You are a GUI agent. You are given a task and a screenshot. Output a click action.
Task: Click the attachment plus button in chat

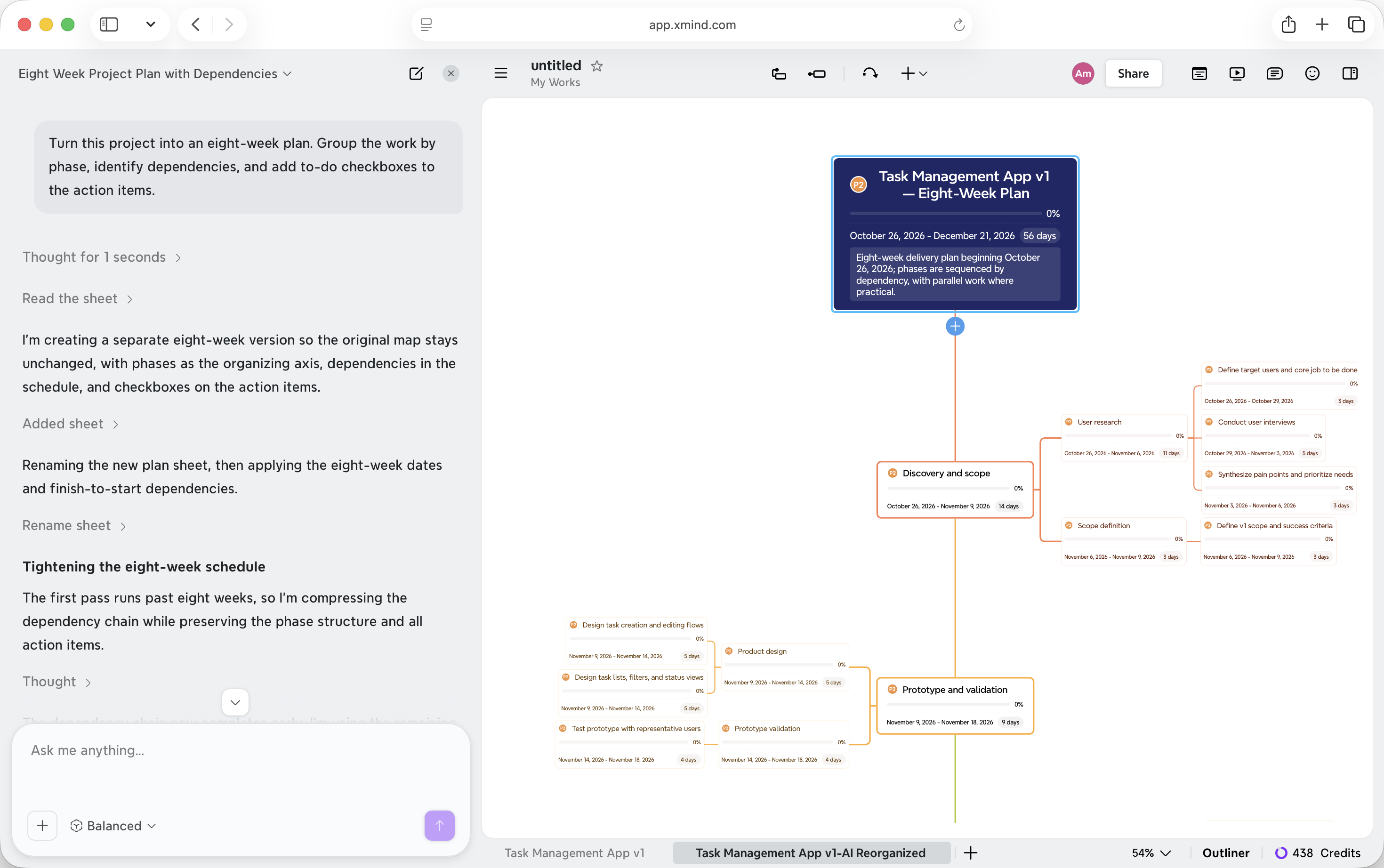tap(42, 826)
